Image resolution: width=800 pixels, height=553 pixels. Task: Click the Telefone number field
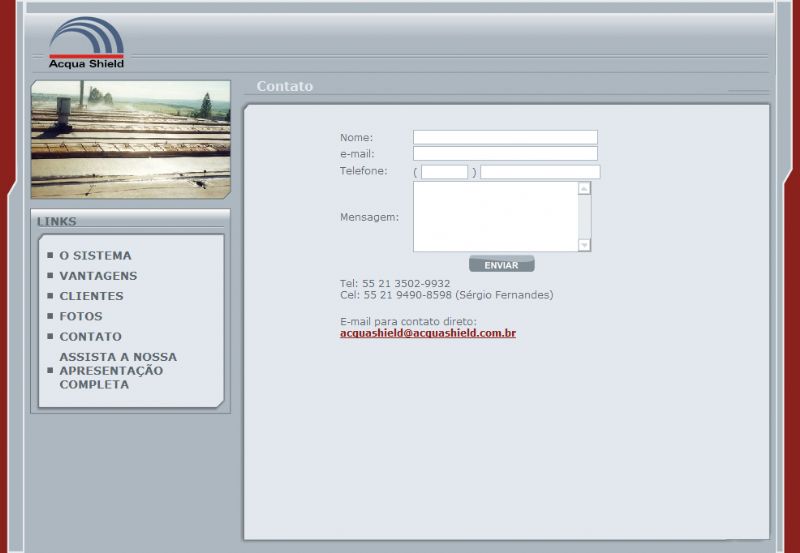(x=540, y=172)
